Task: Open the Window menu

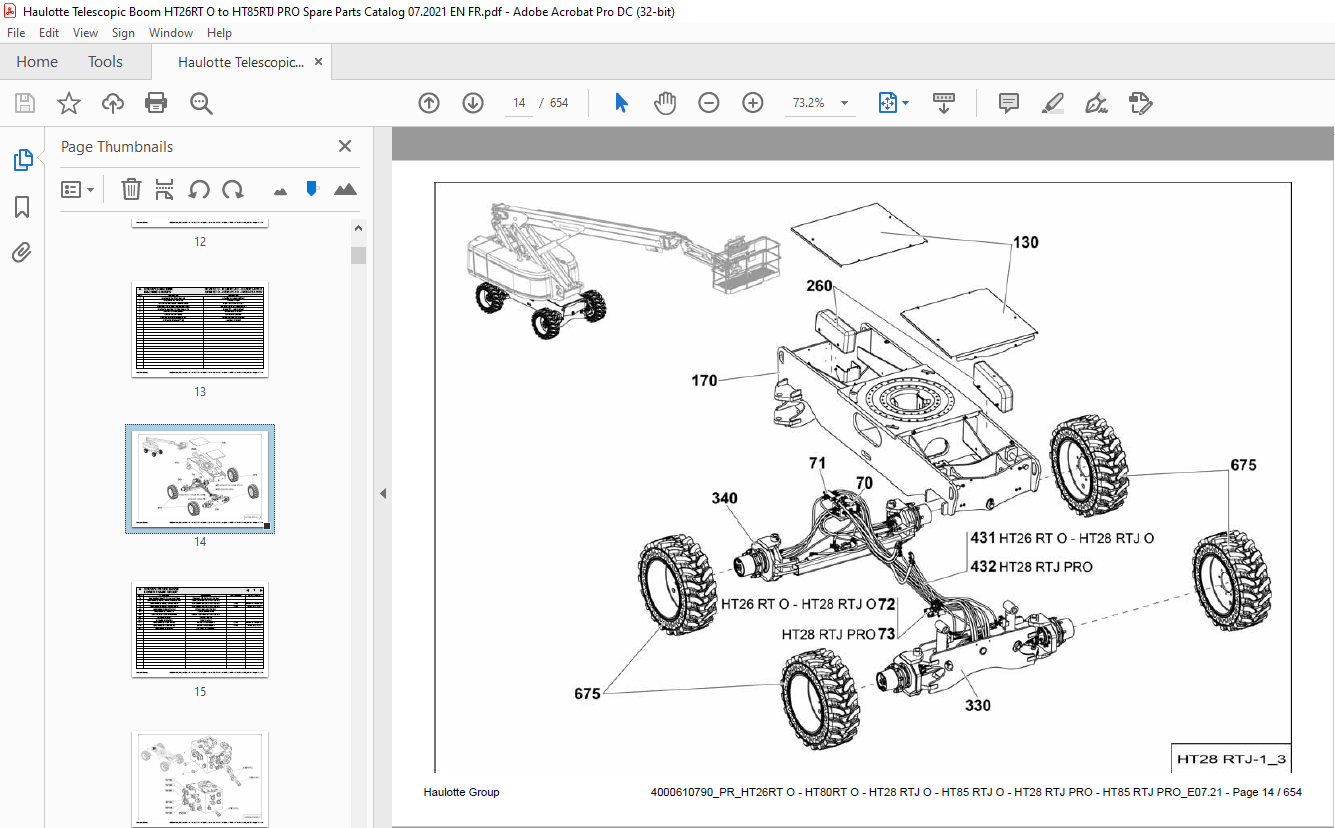Action: point(171,33)
